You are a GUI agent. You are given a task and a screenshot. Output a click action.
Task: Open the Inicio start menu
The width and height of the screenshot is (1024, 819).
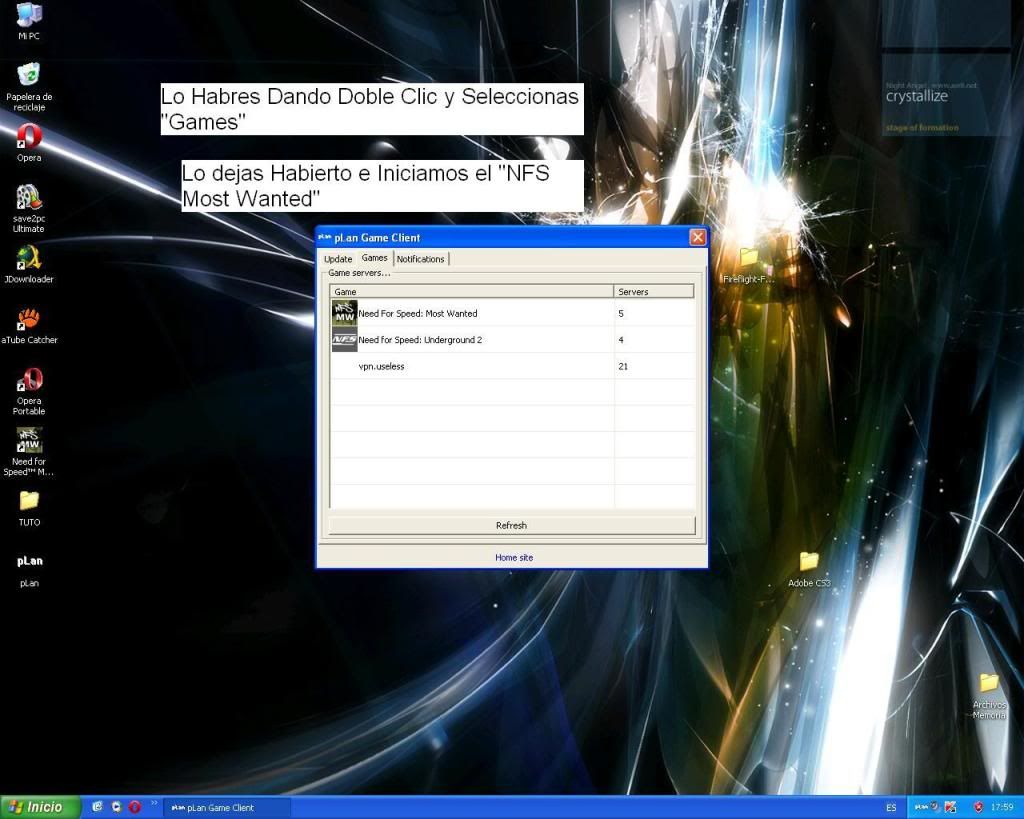(40, 807)
